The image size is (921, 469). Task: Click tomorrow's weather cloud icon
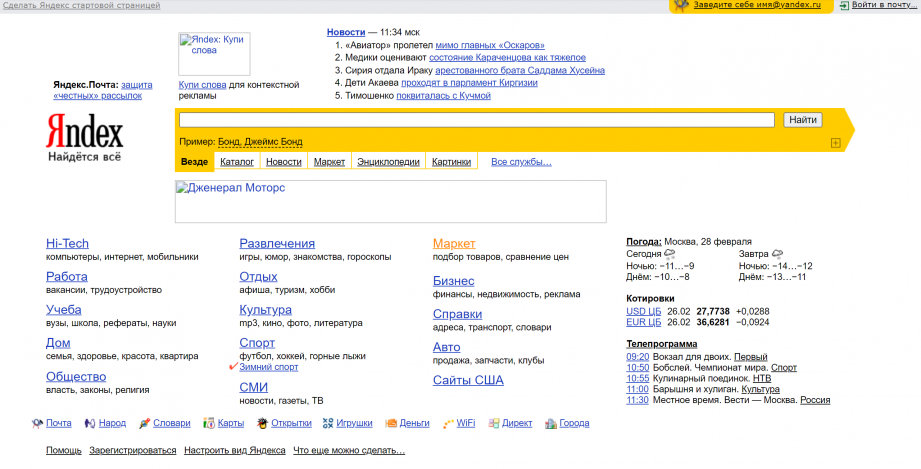tap(777, 254)
